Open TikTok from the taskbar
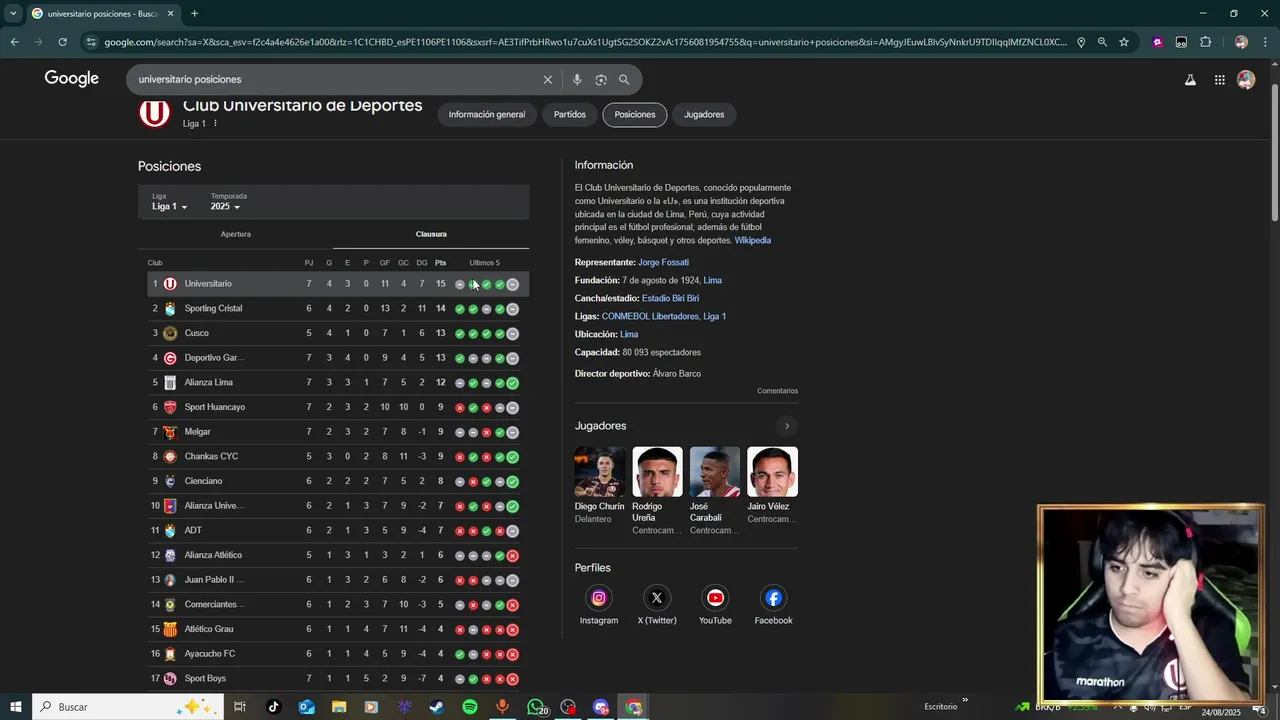Screen dimensions: 1280x720 pos(274,707)
